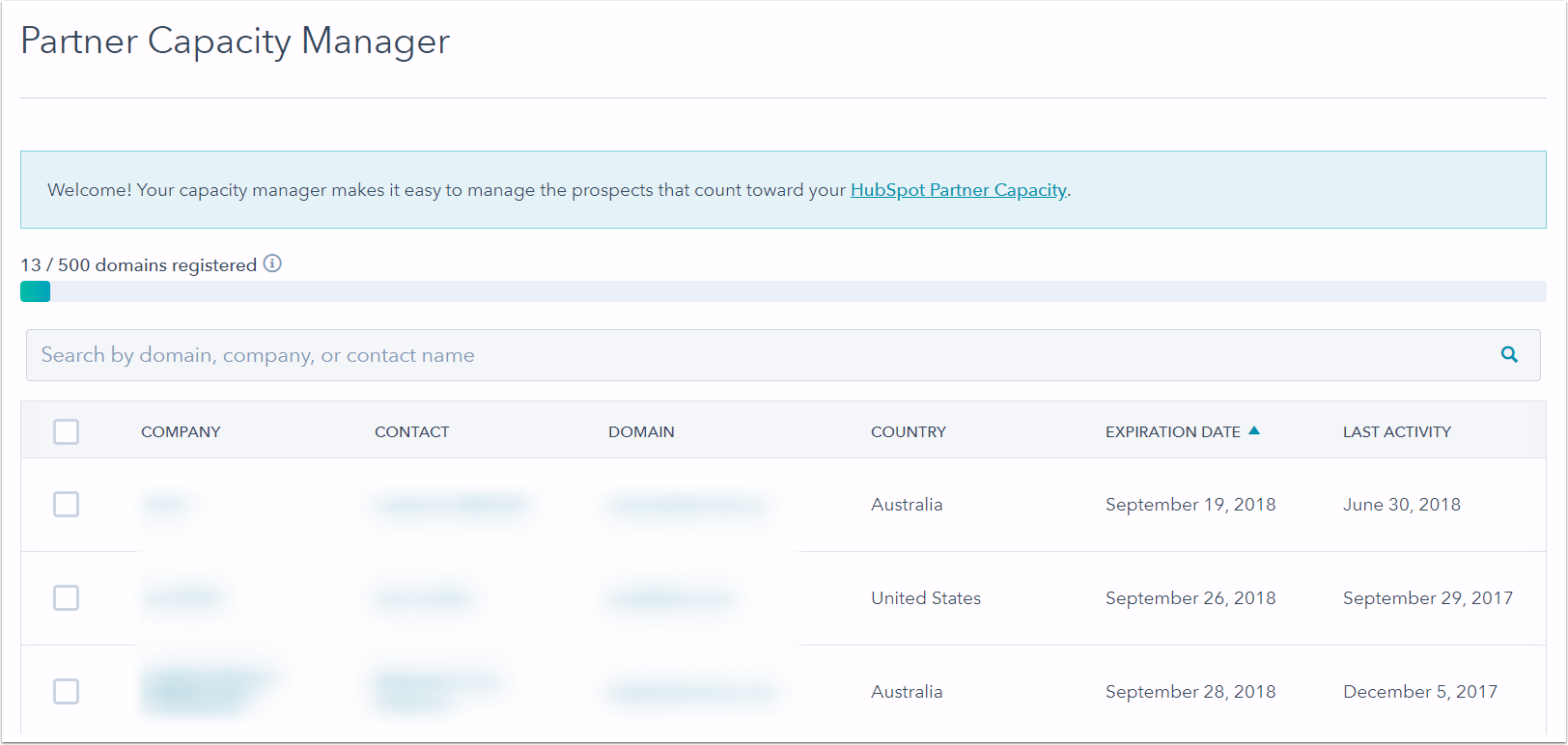
Task: Click the sort arrow next to Expiration Date
Action: pyautogui.click(x=1254, y=430)
